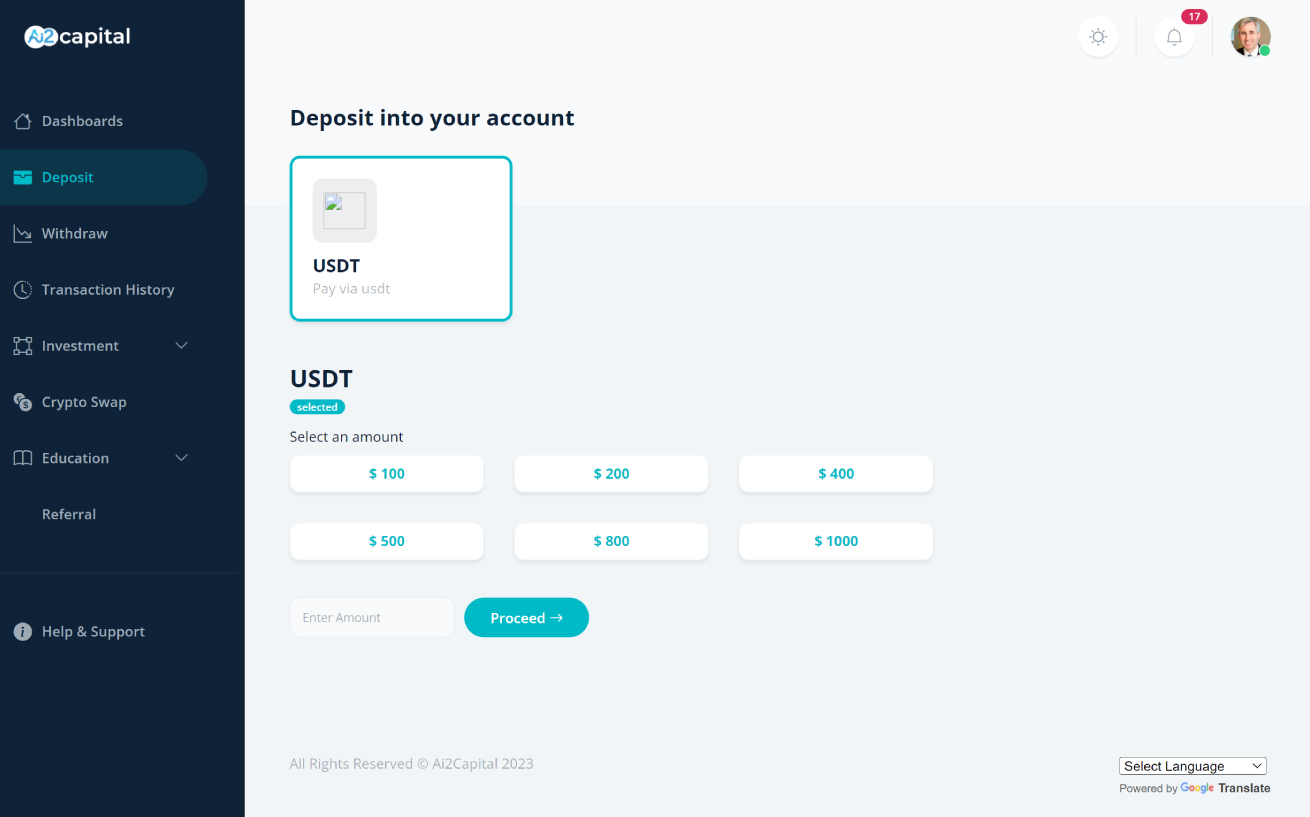Click the Transaction History clock icon

point(22,290)
